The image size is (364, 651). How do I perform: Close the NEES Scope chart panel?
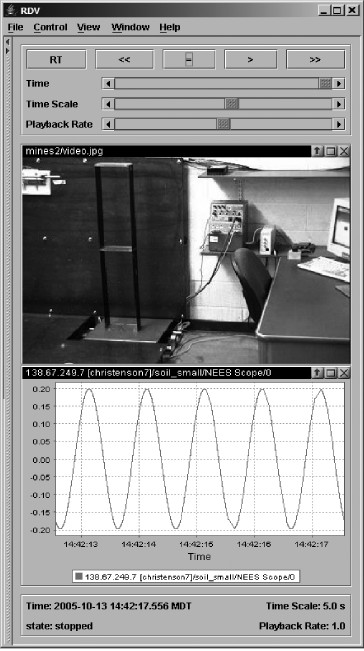(x=344, y=373)
